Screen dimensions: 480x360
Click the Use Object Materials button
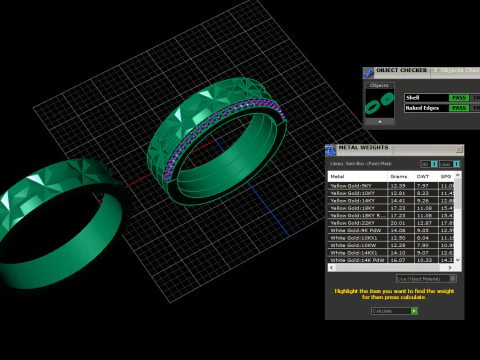click(x=426, y=279)
